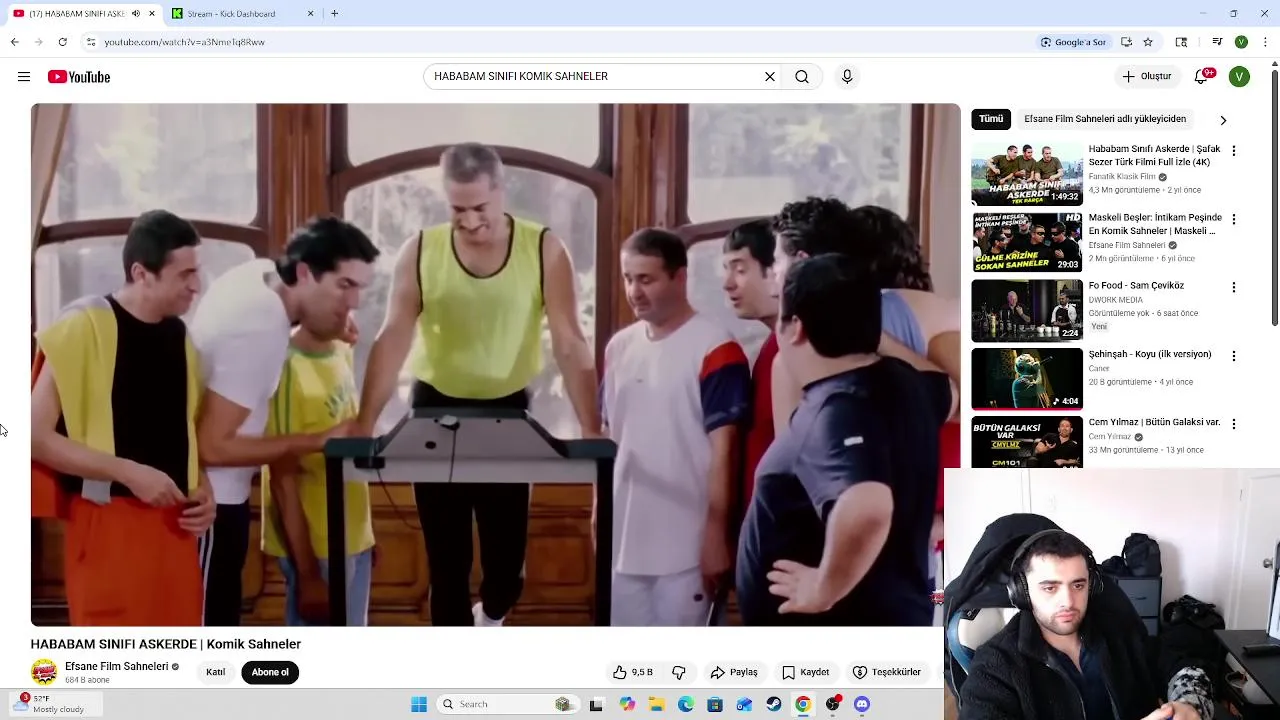The width and height of the screenshot is (1280, 720).
Task: More options for Maskeli Beşler suggestion
Action: point(1233,219)
